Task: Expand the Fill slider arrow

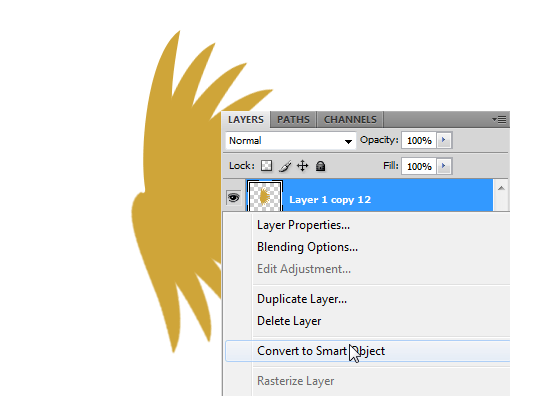Action: pyautogui.click(x=444, y=166)
